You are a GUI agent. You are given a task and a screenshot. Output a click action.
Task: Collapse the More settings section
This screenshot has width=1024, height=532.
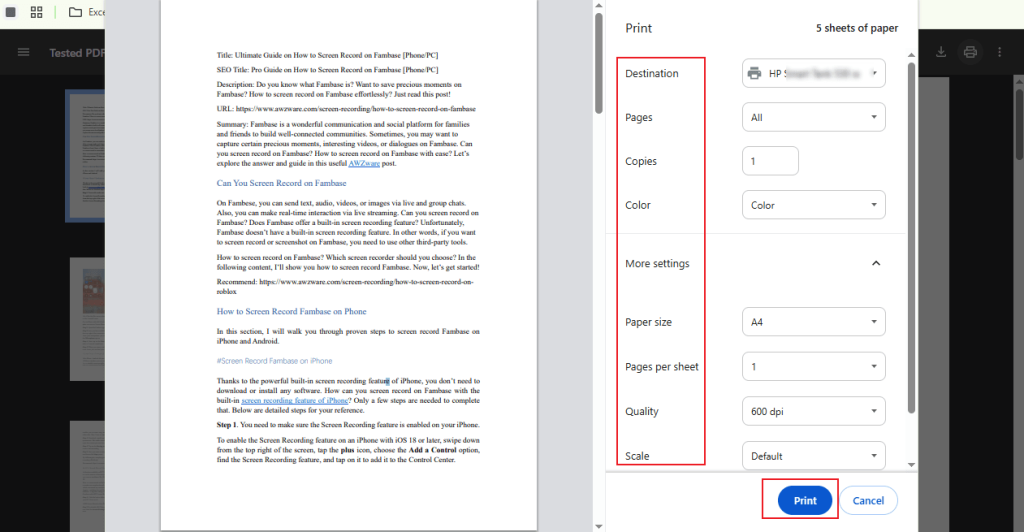pyautogui.click(x=876, y=263)
